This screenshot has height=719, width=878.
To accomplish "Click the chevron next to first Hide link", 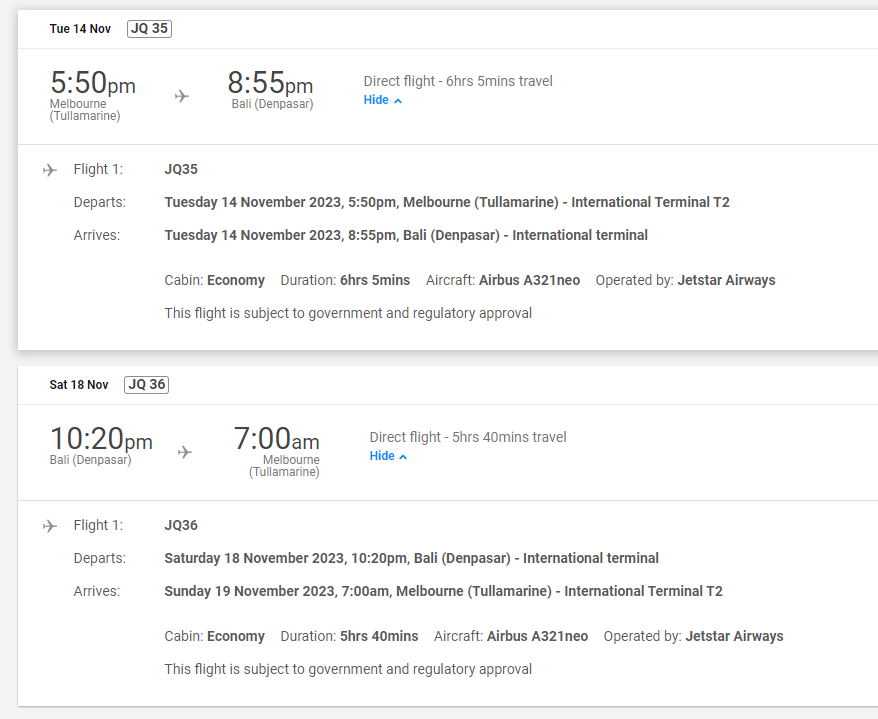I will coord(398,101).
